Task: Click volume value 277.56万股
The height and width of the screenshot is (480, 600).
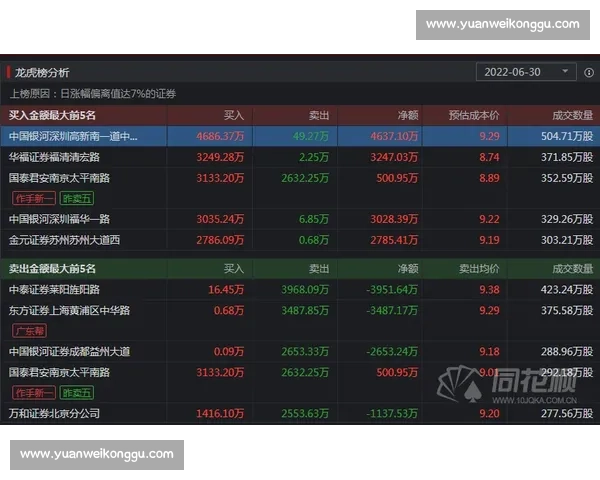Action: point(567,413)
